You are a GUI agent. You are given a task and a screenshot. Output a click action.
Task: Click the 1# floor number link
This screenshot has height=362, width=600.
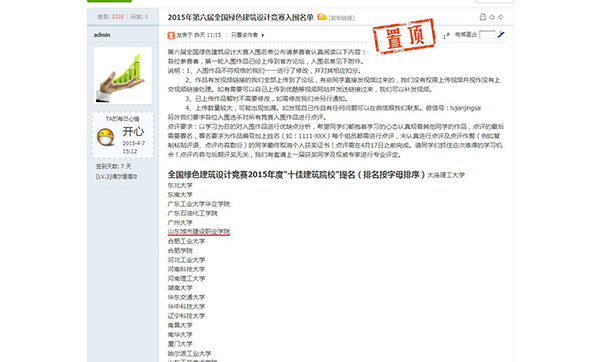click(x=446, y=36)
